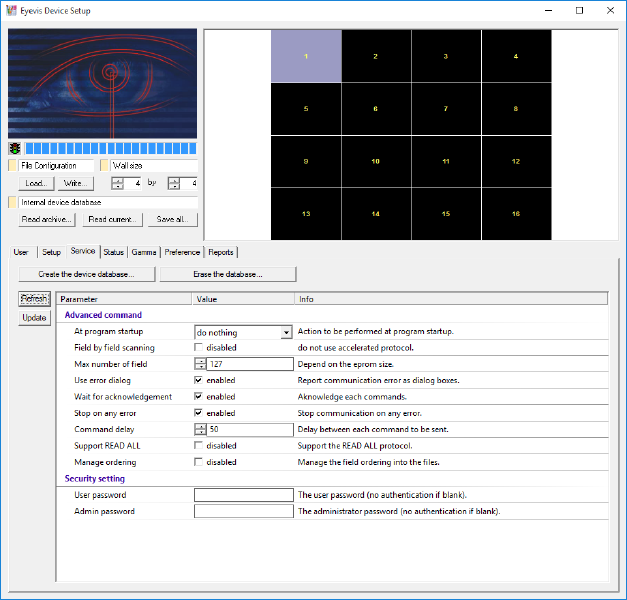Click the Info column header
The height and width of the screenshot is (600, 627).
click(x=451, y=299)
